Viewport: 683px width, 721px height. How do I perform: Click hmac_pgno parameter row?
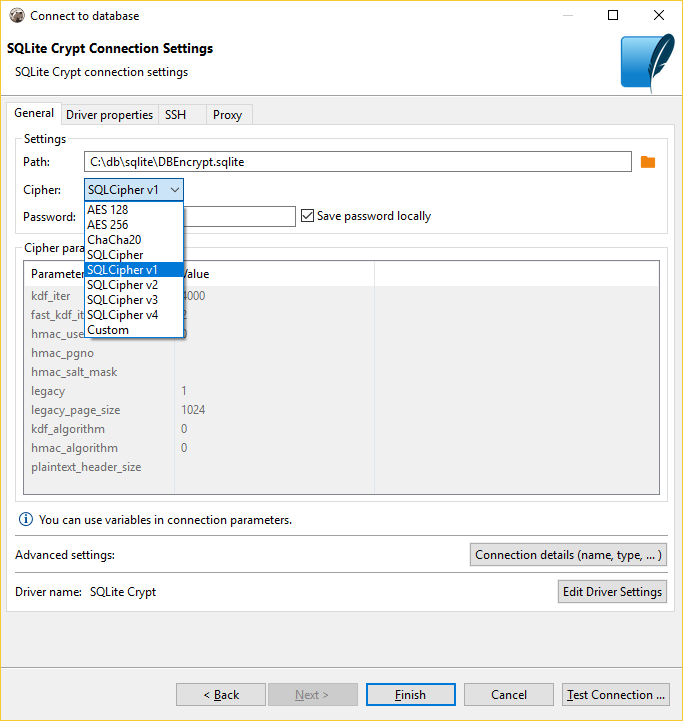click(x=341, y=353)
